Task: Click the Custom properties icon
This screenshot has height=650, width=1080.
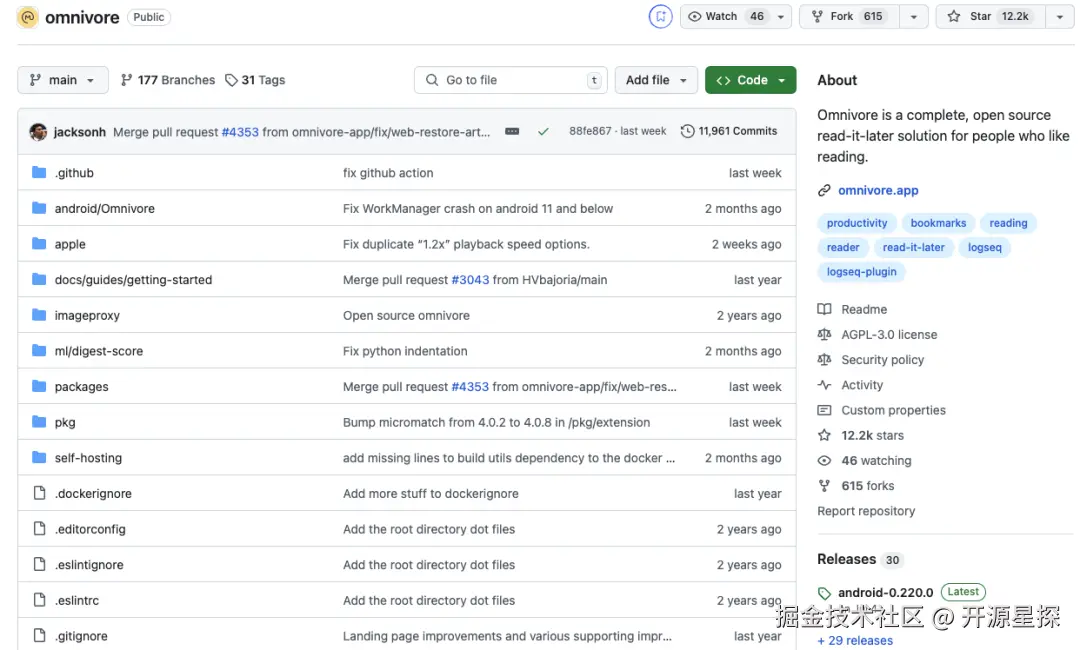Action: pos(824,410)
